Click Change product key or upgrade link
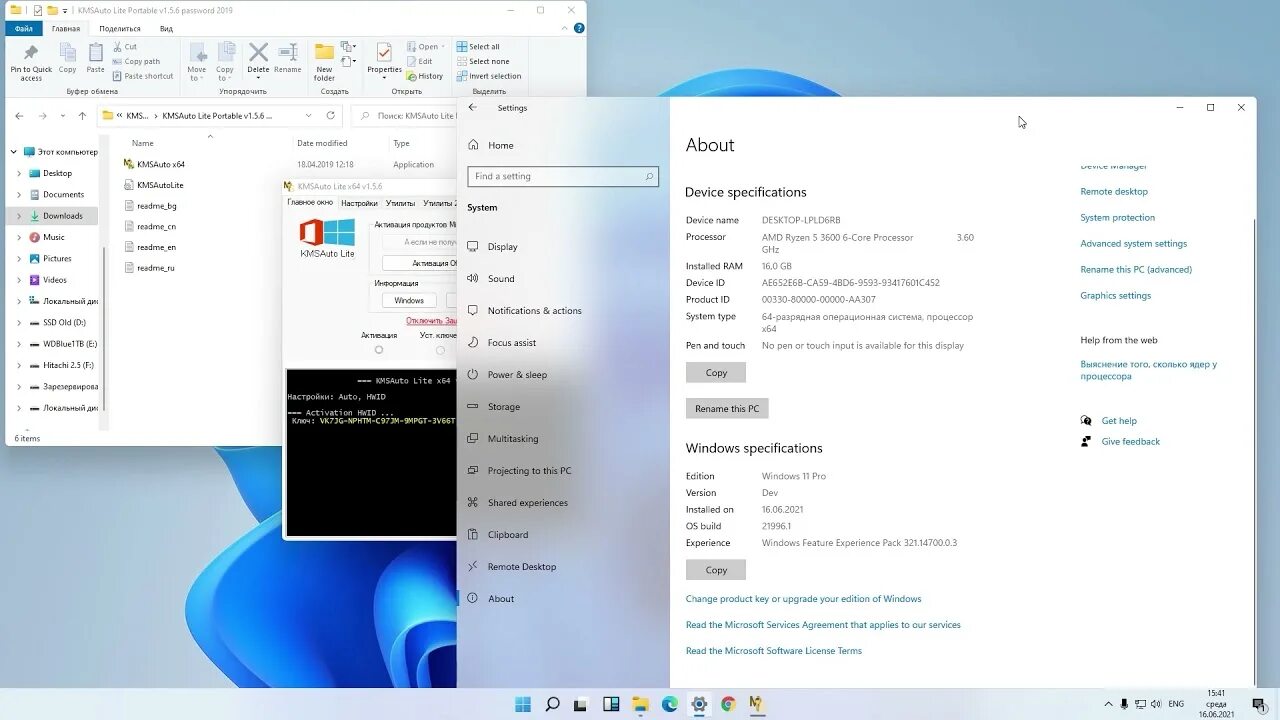 804,599
